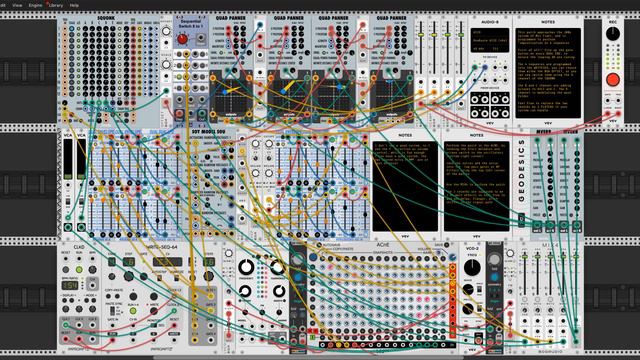This screenshot has width=640, height=360.
Task: Open the View menu
Action: [x=17, y=5]
